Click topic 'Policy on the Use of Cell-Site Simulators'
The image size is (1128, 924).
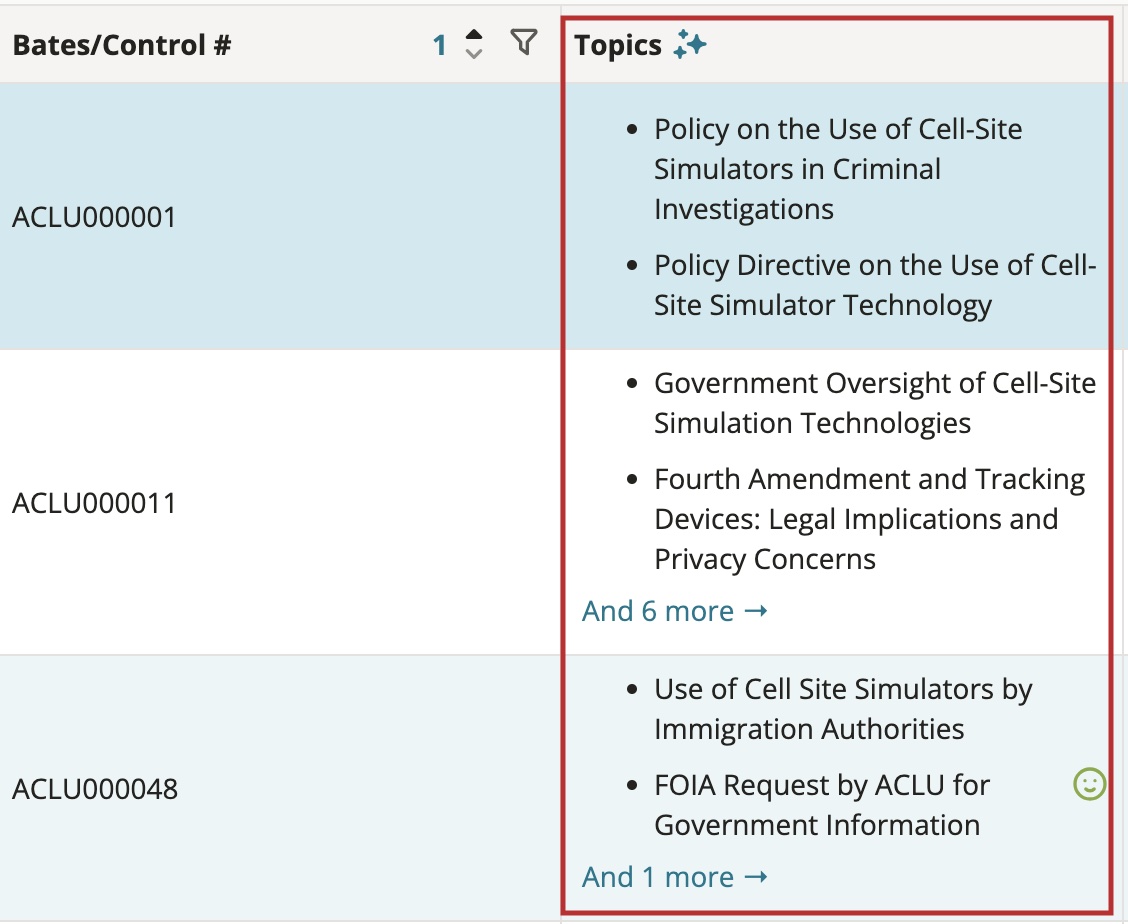(838, 169)
